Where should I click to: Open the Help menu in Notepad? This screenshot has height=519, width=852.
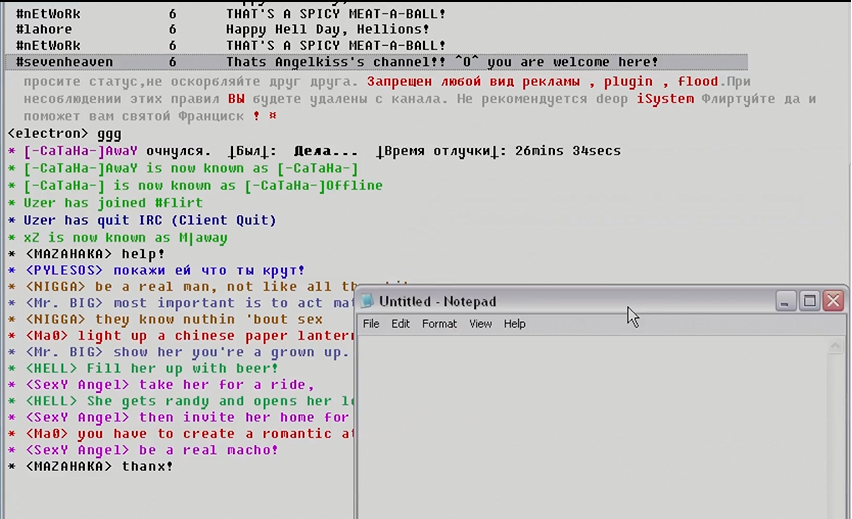515,324
